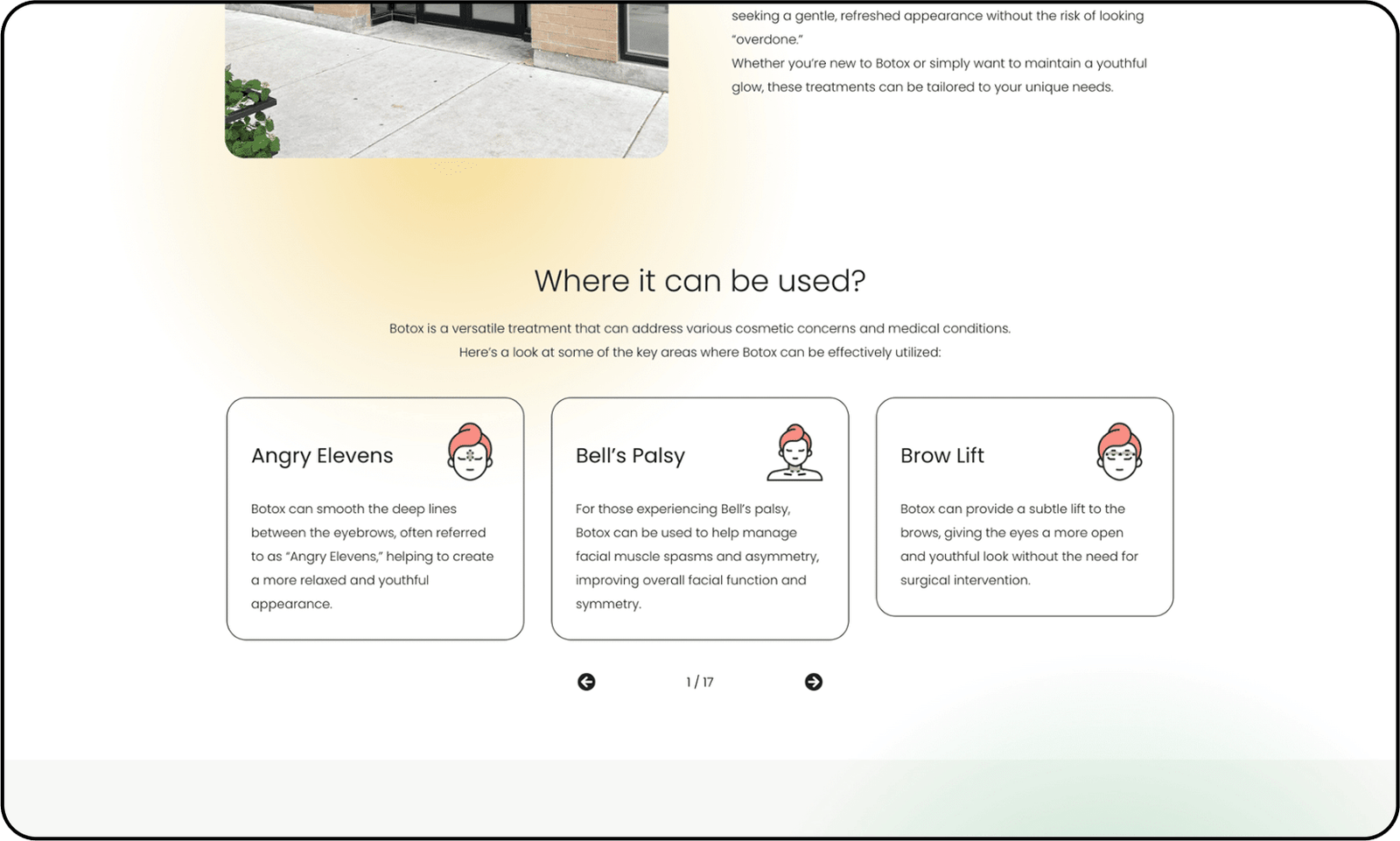
Task: Click the 'Where it can be used?' heading
Action: click(x=700, y=281)
